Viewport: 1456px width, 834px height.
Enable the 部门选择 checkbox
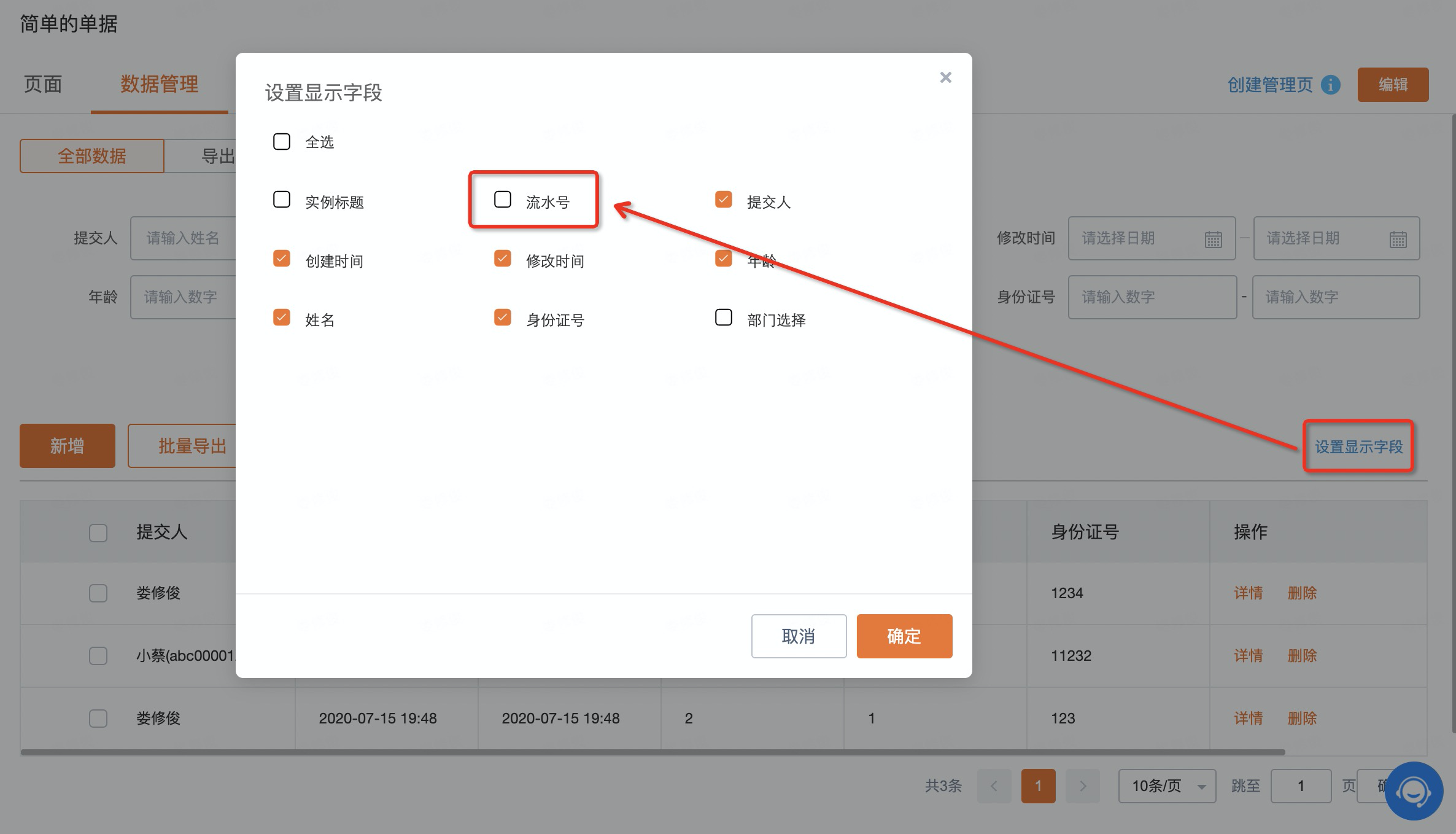coord(724,318)
